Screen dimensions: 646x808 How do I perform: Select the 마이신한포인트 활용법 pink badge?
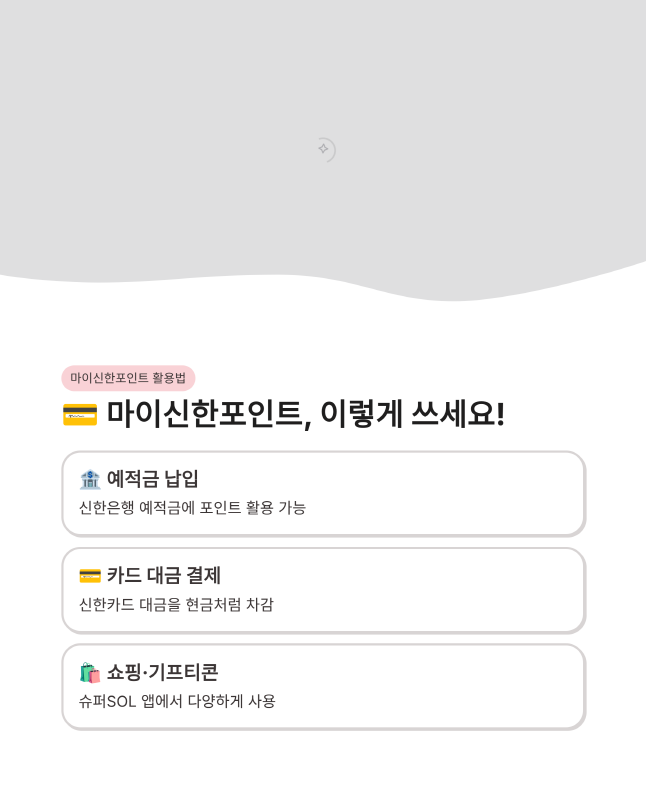pyautogui.click(x=128, y=378)
